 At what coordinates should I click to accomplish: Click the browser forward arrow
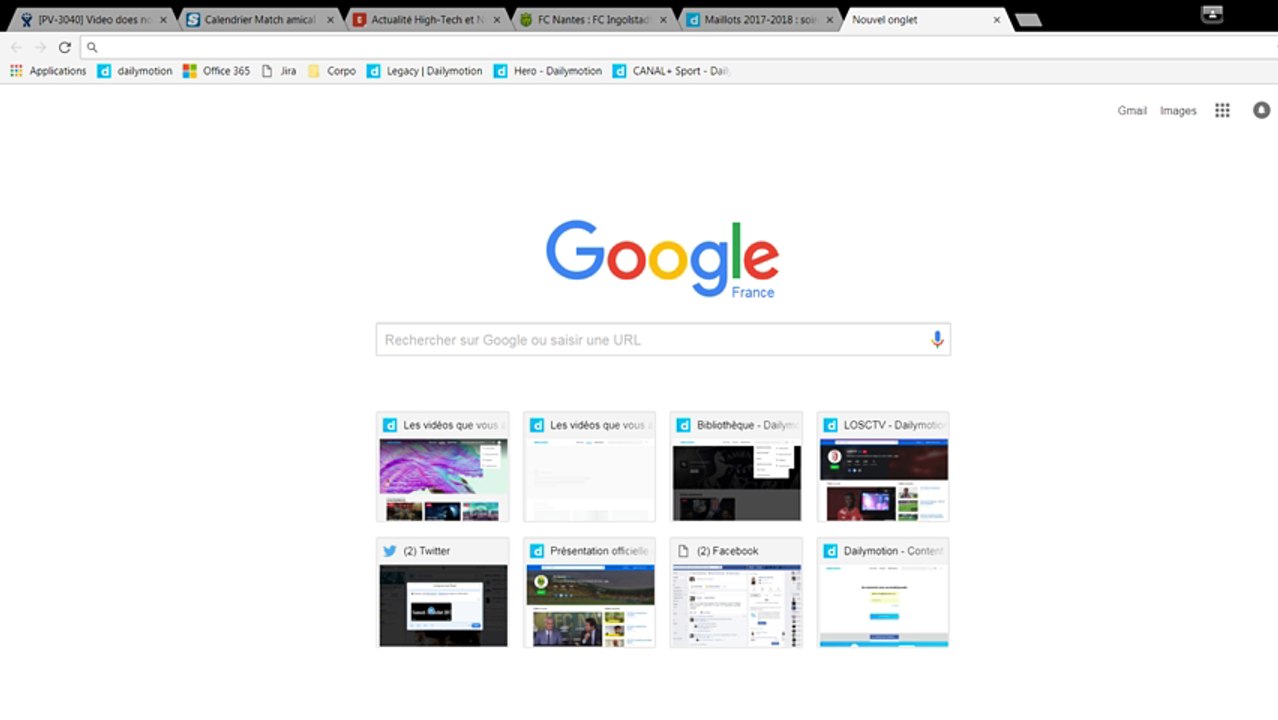point(40,47)
